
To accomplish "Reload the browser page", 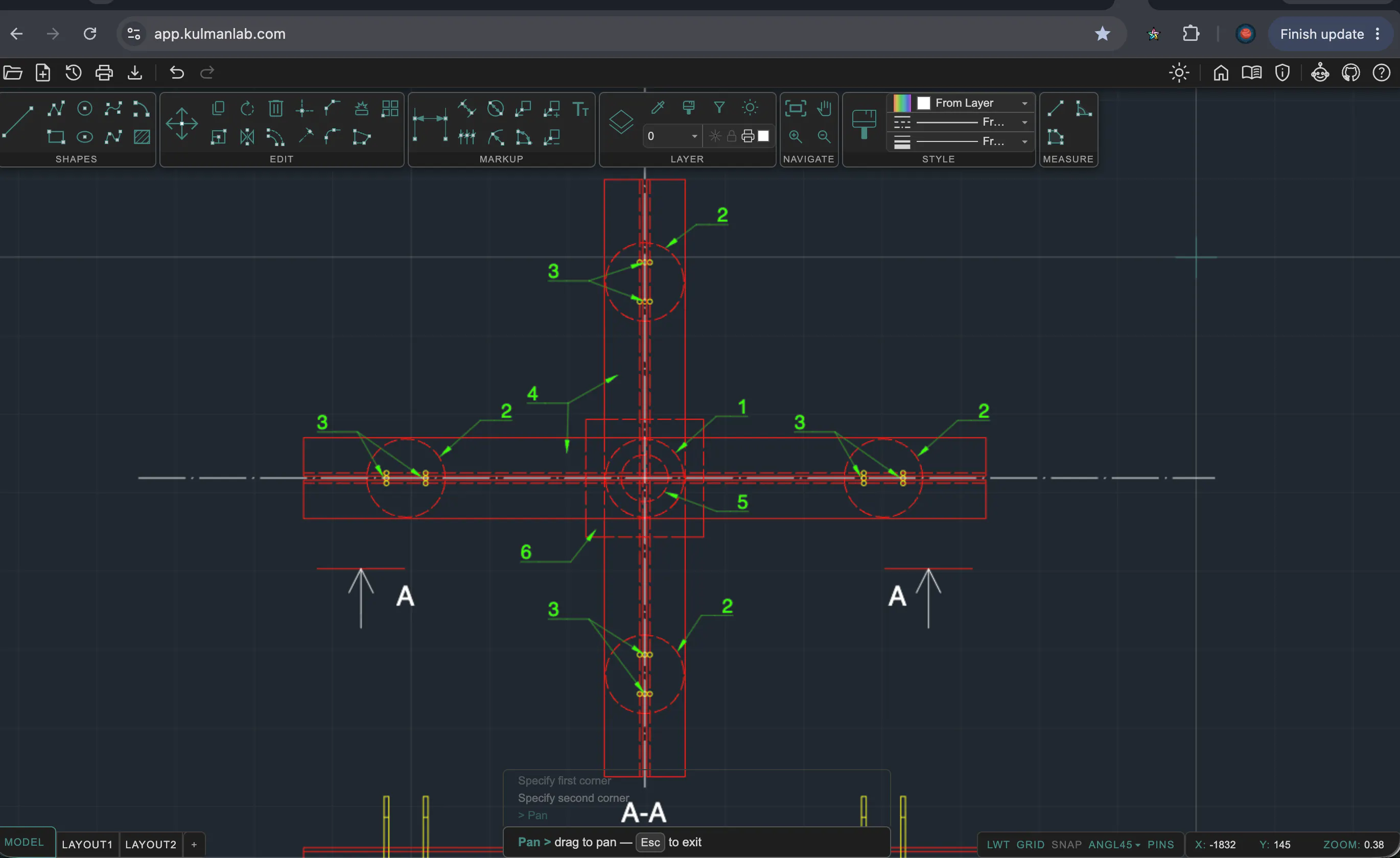I will coord(90,34).
